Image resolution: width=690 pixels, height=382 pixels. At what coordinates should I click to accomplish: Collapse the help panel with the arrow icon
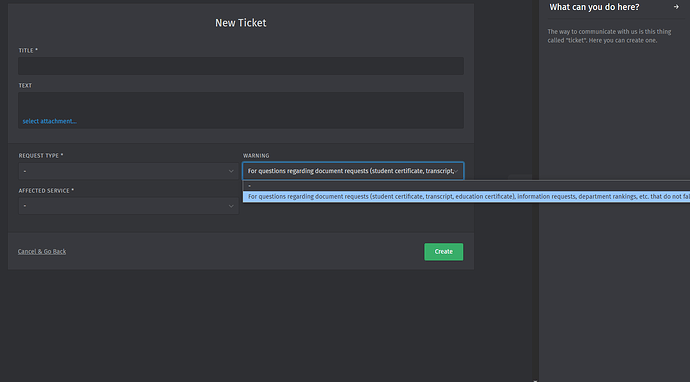[x=676, y=7]
